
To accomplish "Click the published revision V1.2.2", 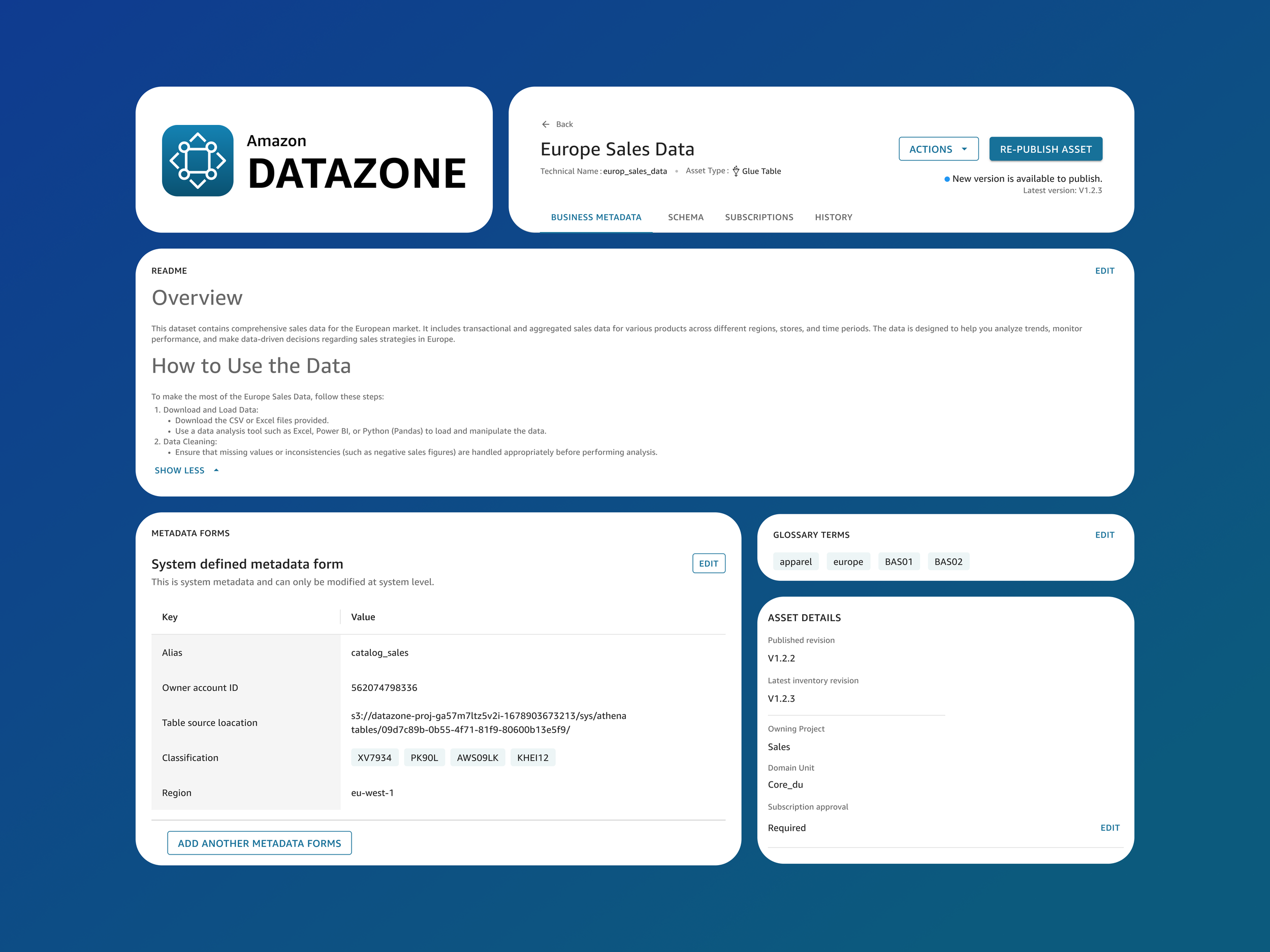I will click(x=781, y=658).
